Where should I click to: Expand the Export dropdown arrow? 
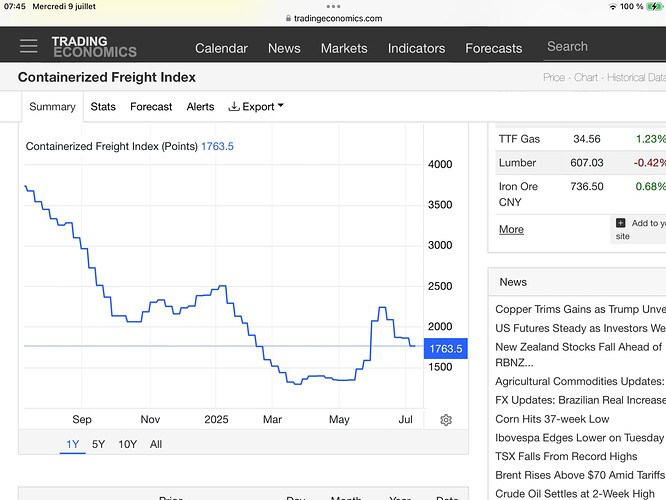[x=280, y=106]
